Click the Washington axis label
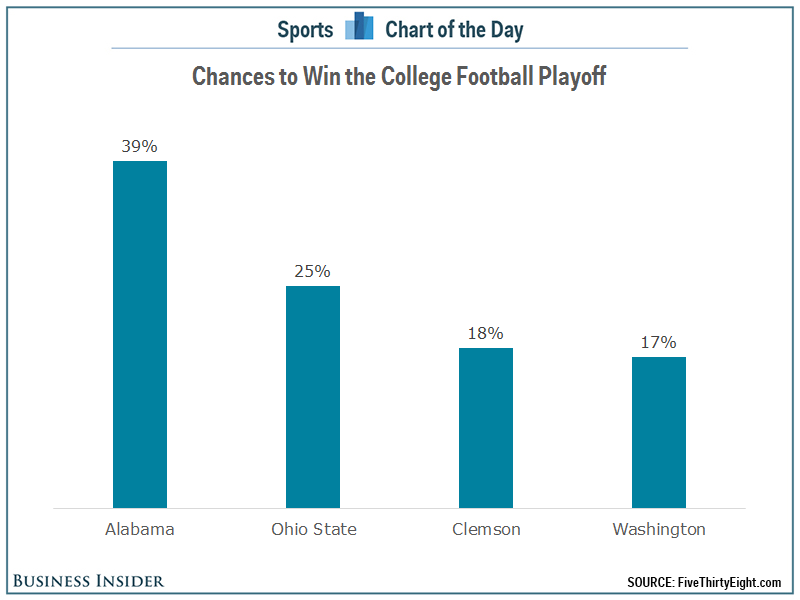This screenshot has height=600, width=800. coord(659,529)
